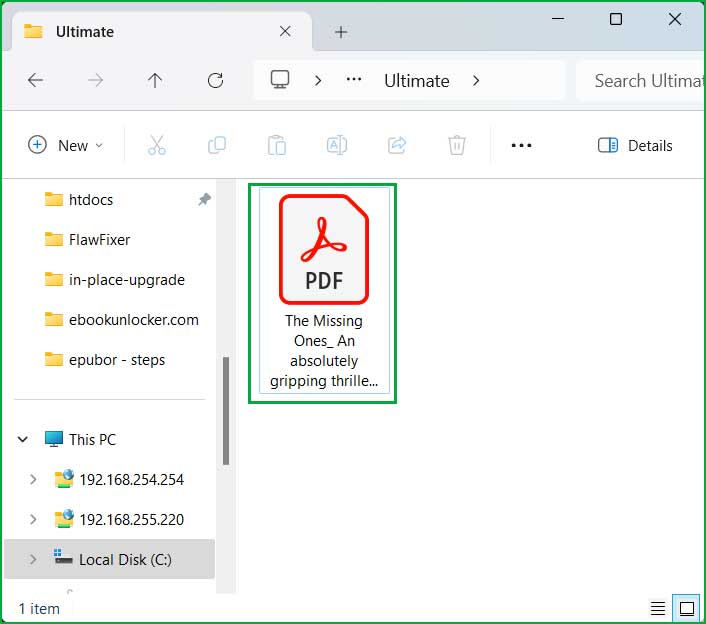Expand chevron after Ultimate breadcrumb
Viewport: 706px width, 624px height.
tap(476, 81)
